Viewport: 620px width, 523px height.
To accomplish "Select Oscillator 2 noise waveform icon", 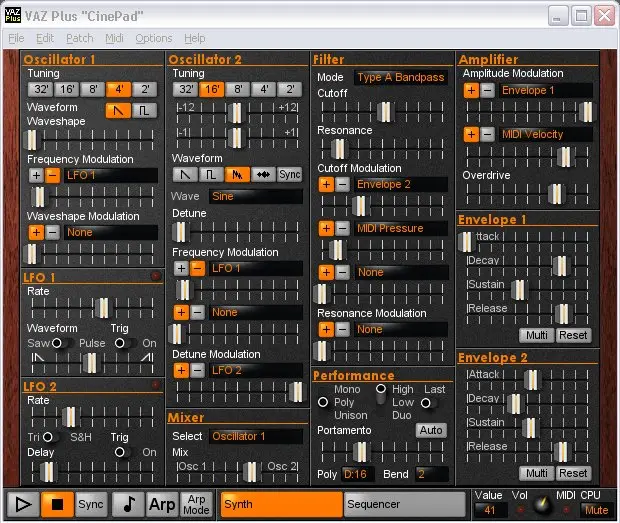I will [263, 174].
